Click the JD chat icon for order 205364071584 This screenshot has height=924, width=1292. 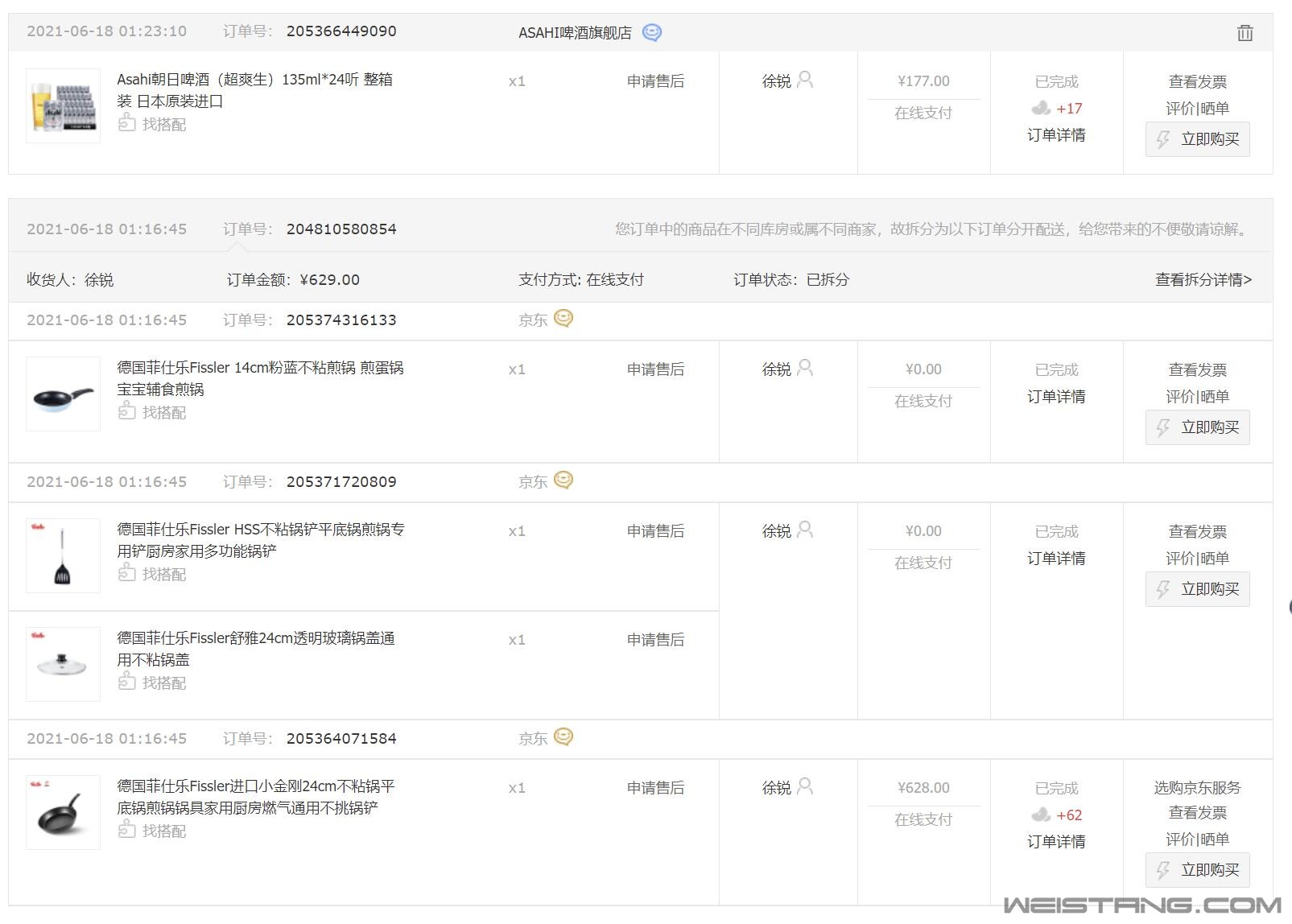[x=563, y=737]
